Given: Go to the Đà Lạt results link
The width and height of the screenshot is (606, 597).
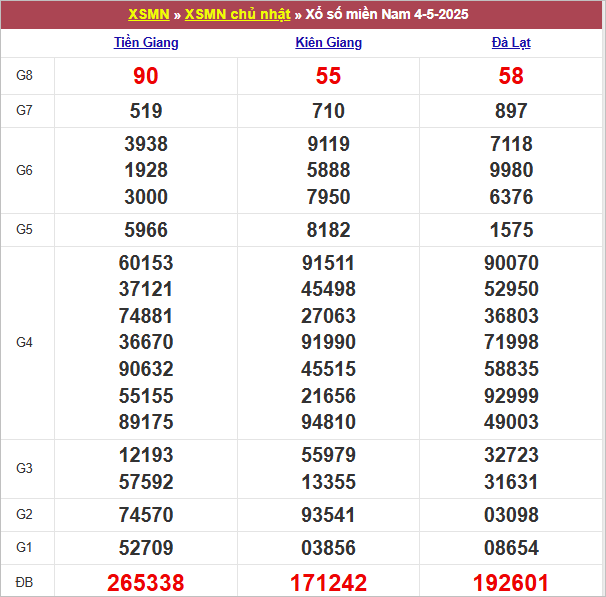Looking at the screenshot, I should point(512,43).
